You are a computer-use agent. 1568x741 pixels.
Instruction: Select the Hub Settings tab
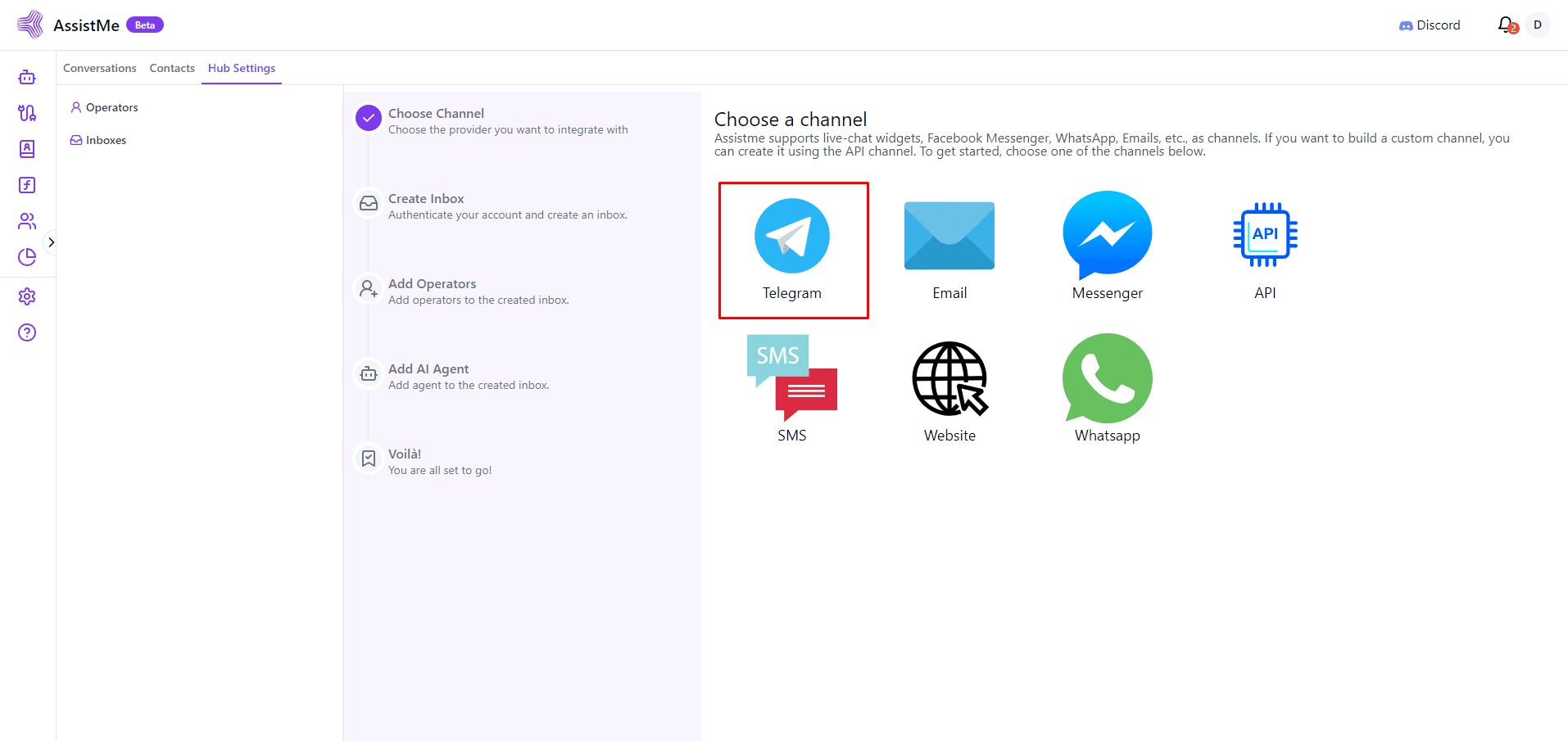pyautogui.click(x=242, y=68)
